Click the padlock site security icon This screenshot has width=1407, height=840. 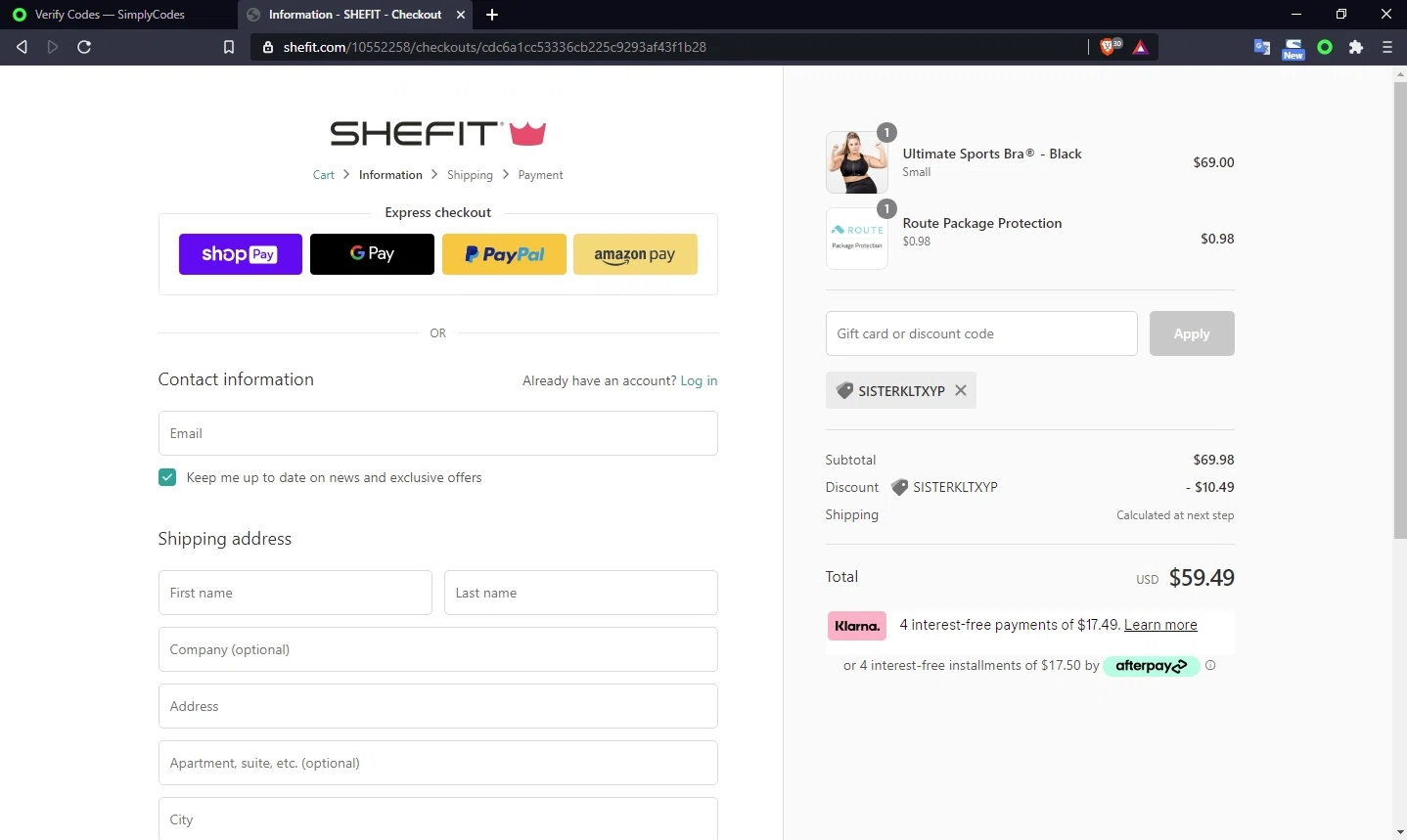coord(268,47)
